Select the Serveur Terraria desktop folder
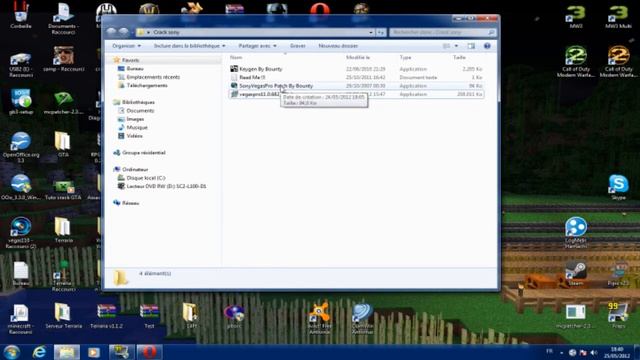640x360 pixels. (x=63, y=315)
